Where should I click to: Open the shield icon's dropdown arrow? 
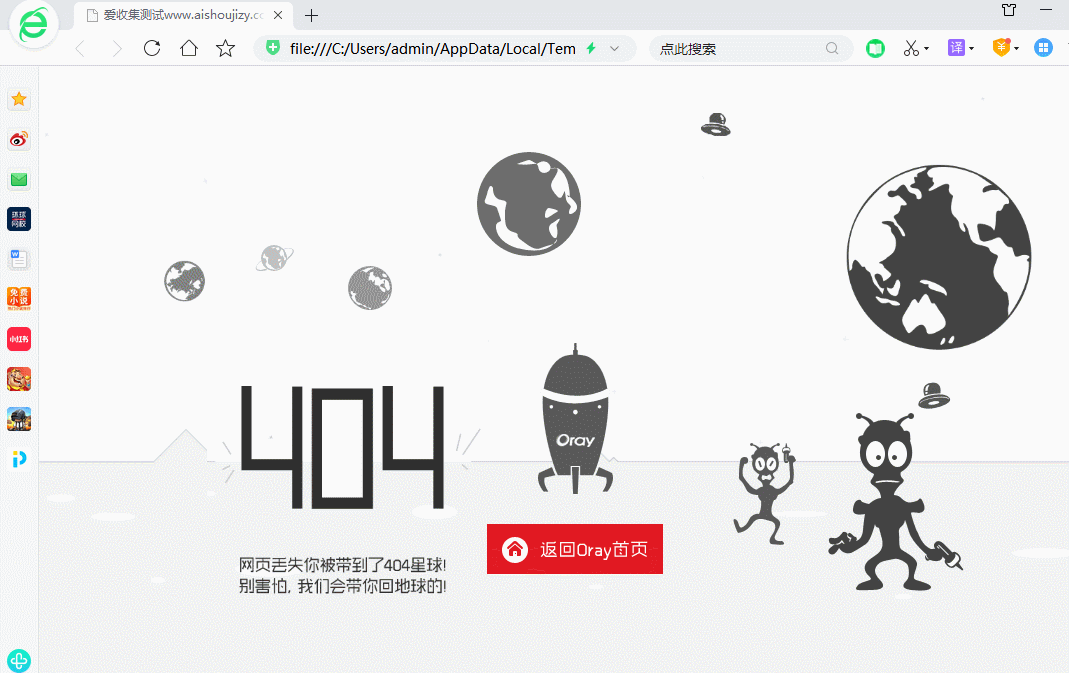[1014, 47]
